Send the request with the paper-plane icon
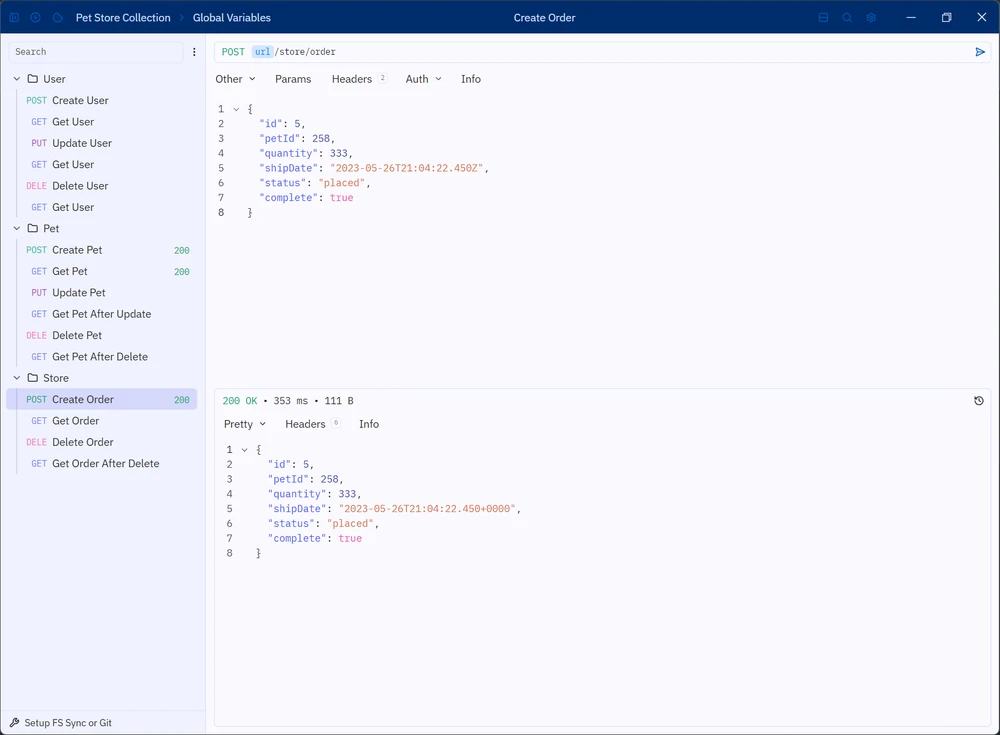 (x=980, y=52)
